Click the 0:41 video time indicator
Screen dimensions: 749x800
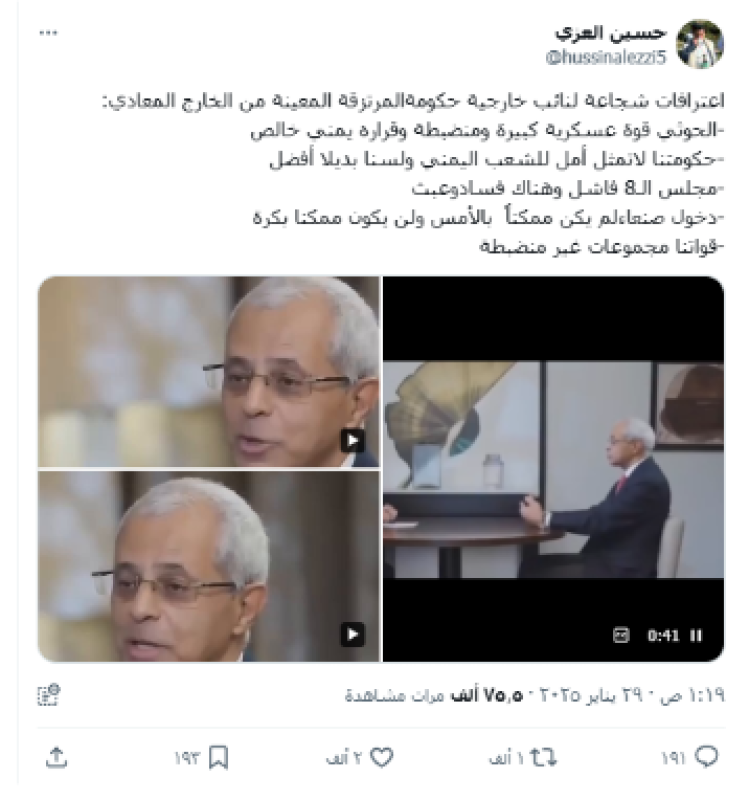[663, 636]
